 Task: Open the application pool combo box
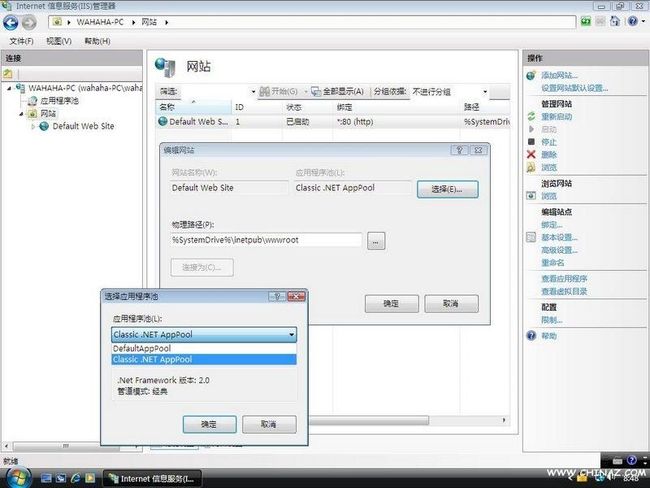[204, 335]
